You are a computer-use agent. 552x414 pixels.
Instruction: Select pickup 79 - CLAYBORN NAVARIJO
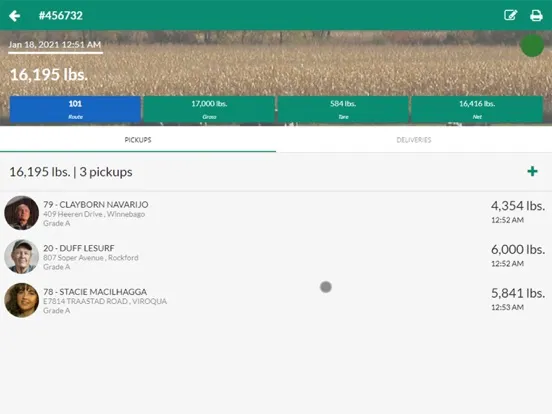(276, 213)
